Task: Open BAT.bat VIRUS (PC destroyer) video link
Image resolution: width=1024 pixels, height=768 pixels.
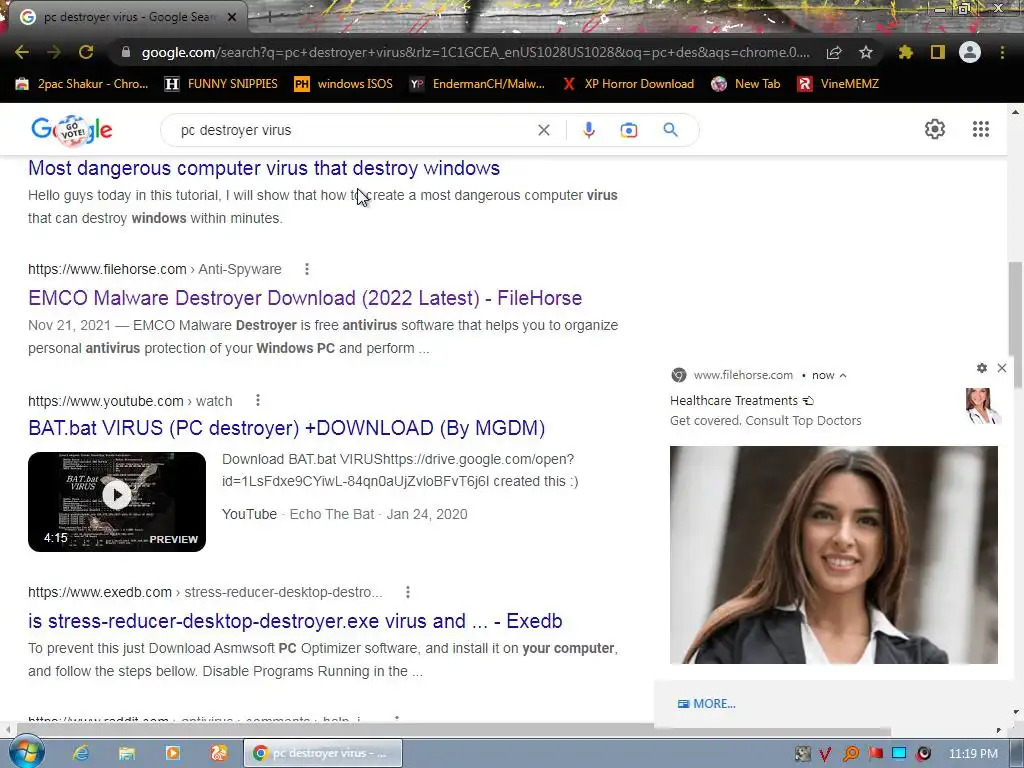Action: tap(287, 428)
